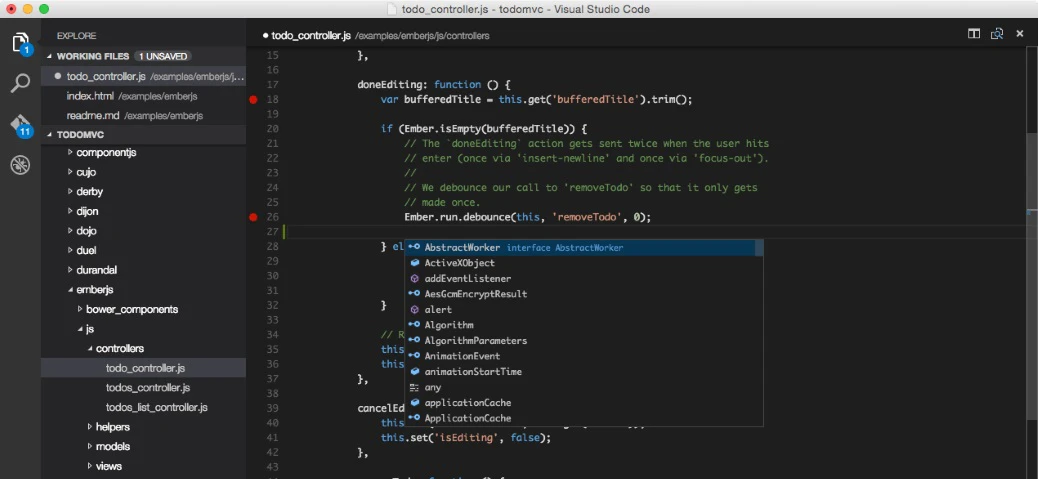Click the open changes preview icon
Image resolution: width=1038 pixels, height=479 pixels.
(x=996, y=34)
